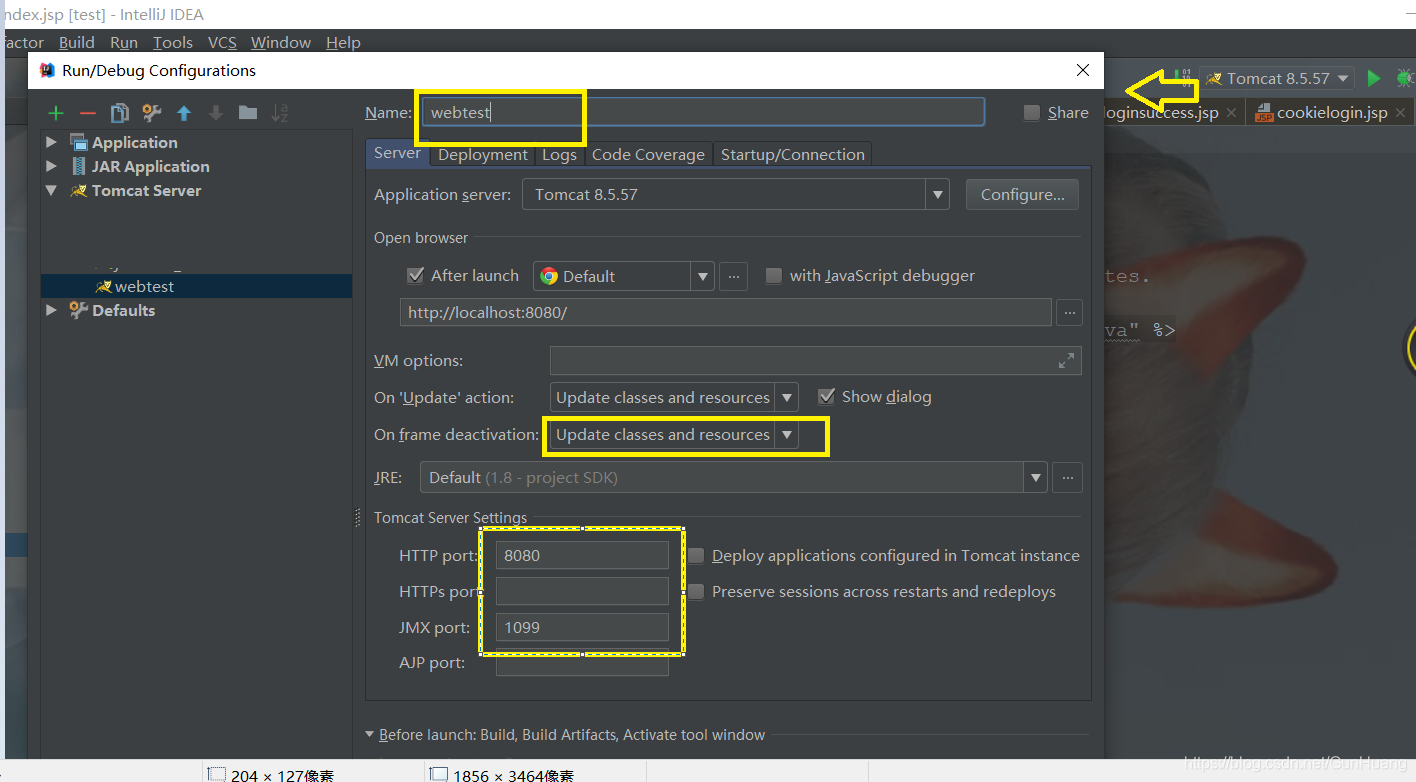Enable Preserve sessions across restarts and redeploys
Viewport: 1416px width, 782px height.
pyautogui.click(x=696, y=592)
